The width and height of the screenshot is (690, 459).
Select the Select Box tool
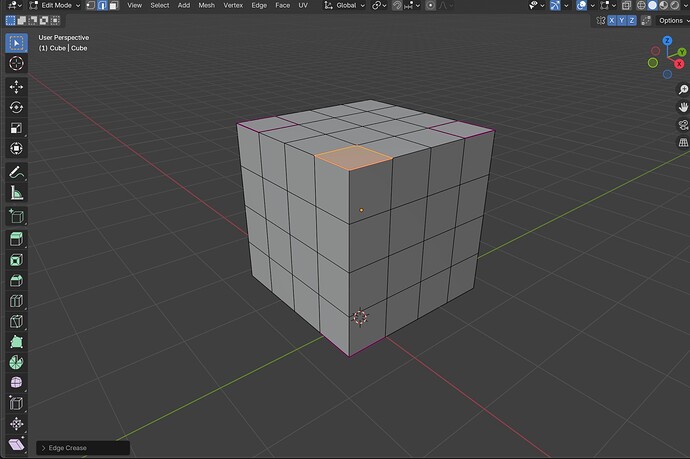coord(16,43)
